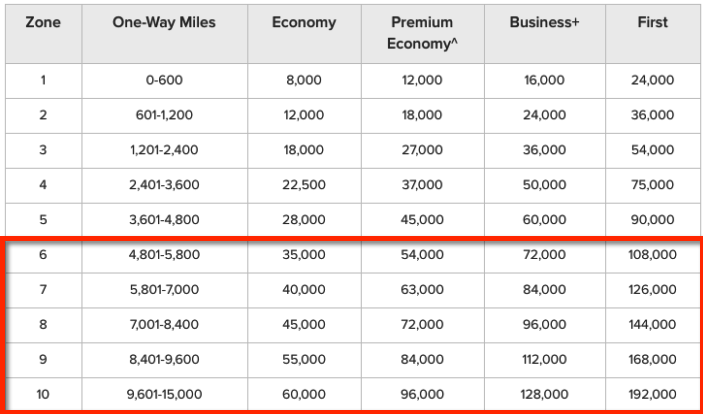Screen dimensions: 703x414
Task: Click the Economy column header
Action: [304, 22]
